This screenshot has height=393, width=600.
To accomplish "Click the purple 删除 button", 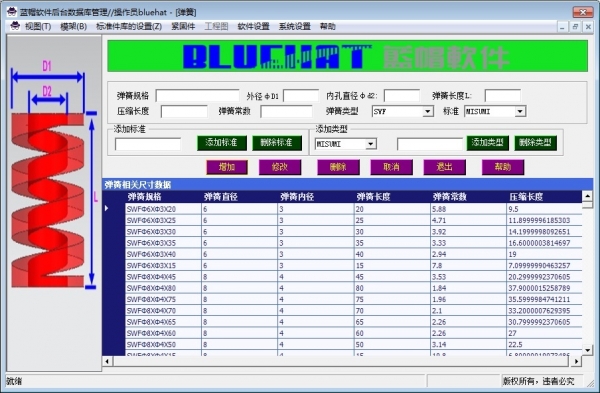I will 338,167.
